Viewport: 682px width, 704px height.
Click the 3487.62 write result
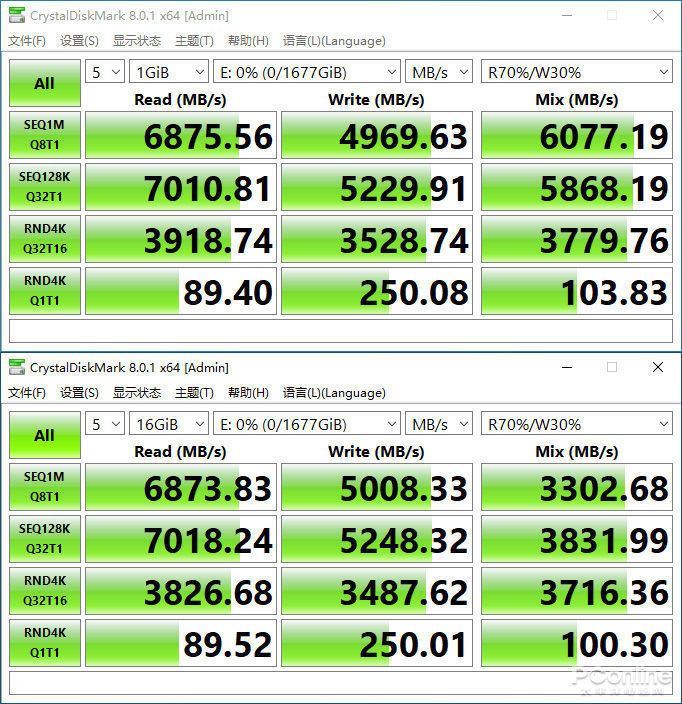(377, 591)
